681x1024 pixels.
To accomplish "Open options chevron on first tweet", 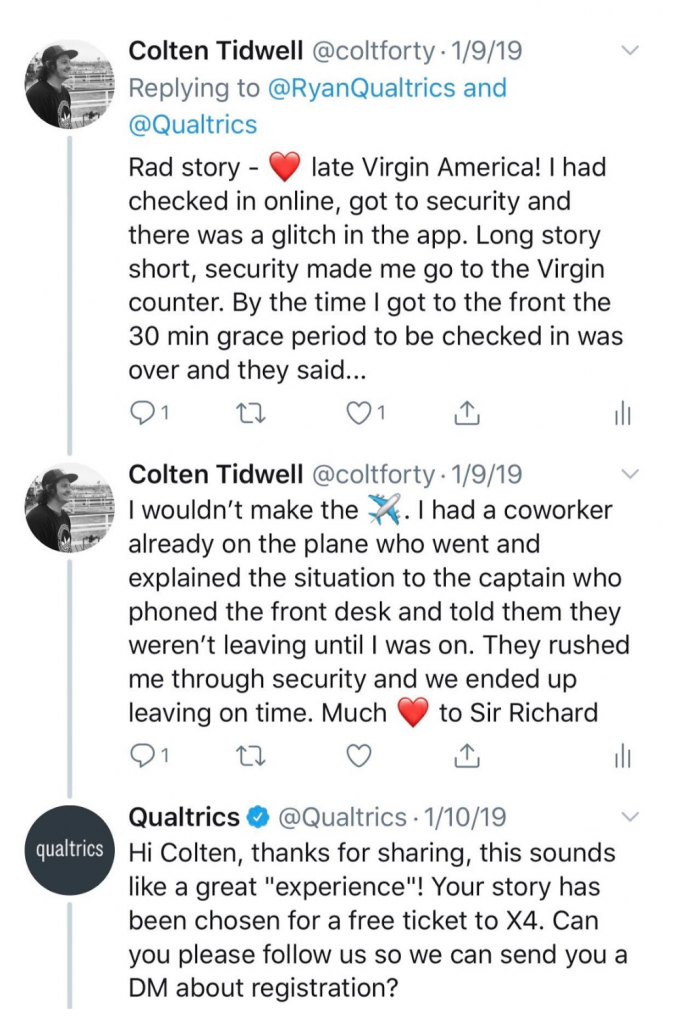I will pos(629,50).
